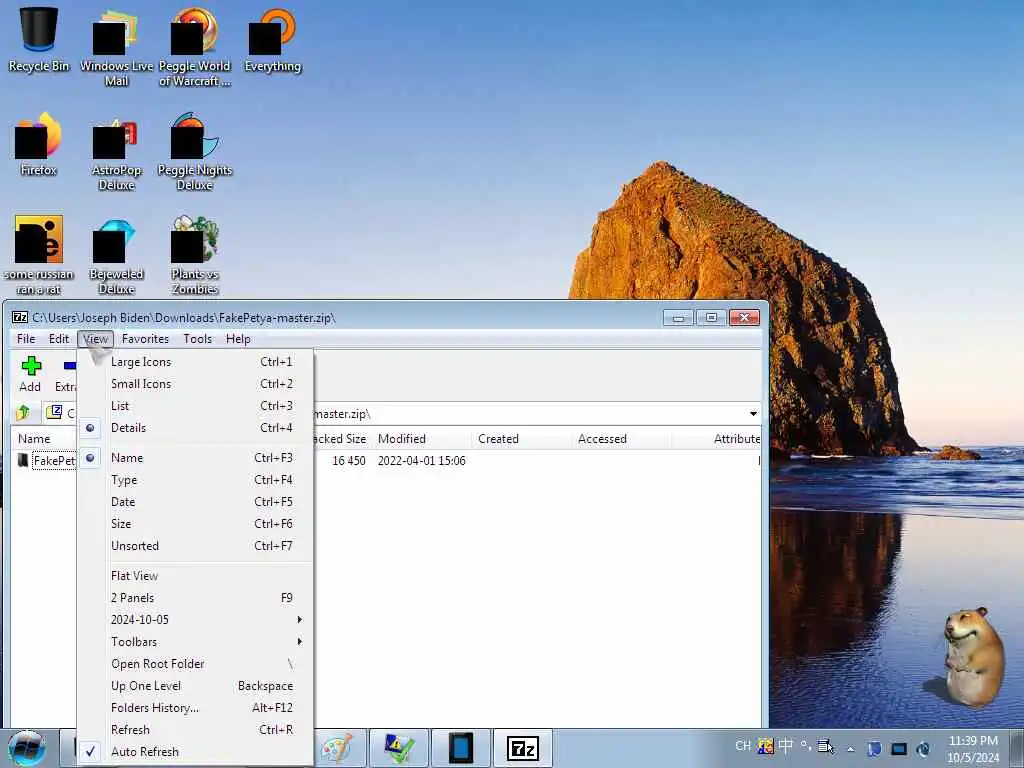Viewport: 1024px width, 768px height.
Task: Click Refresh in View menu
Action: pyautogui.click(x=196, y=730)
